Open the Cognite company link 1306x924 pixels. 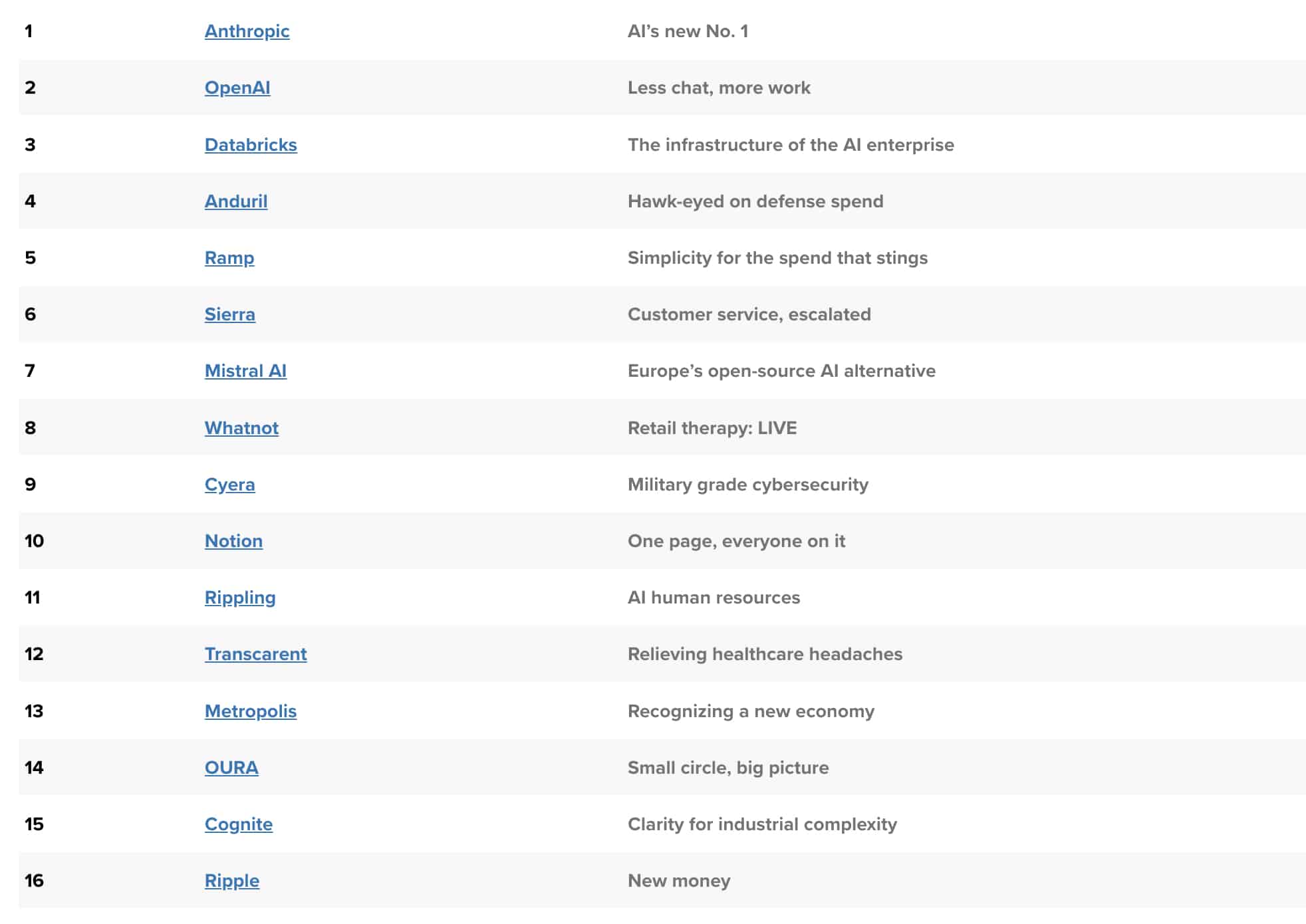coord(239,824)
